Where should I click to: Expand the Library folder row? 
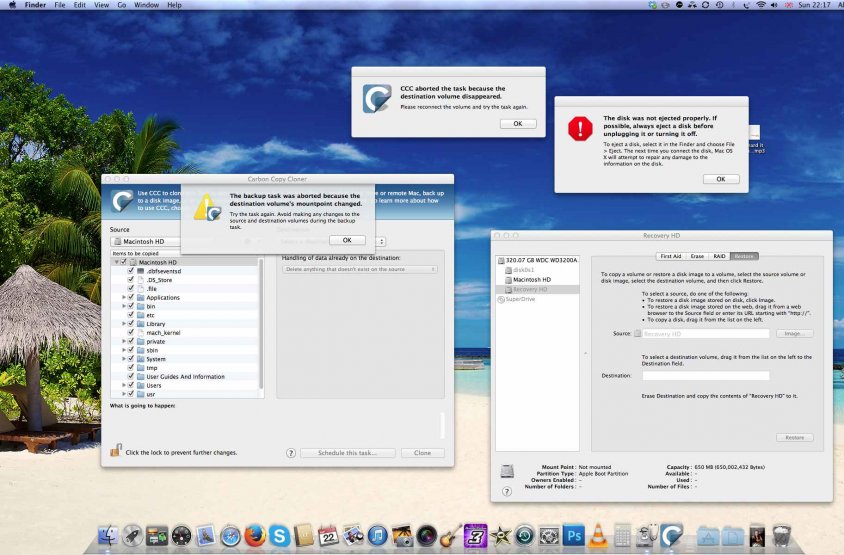pos(124,324)
